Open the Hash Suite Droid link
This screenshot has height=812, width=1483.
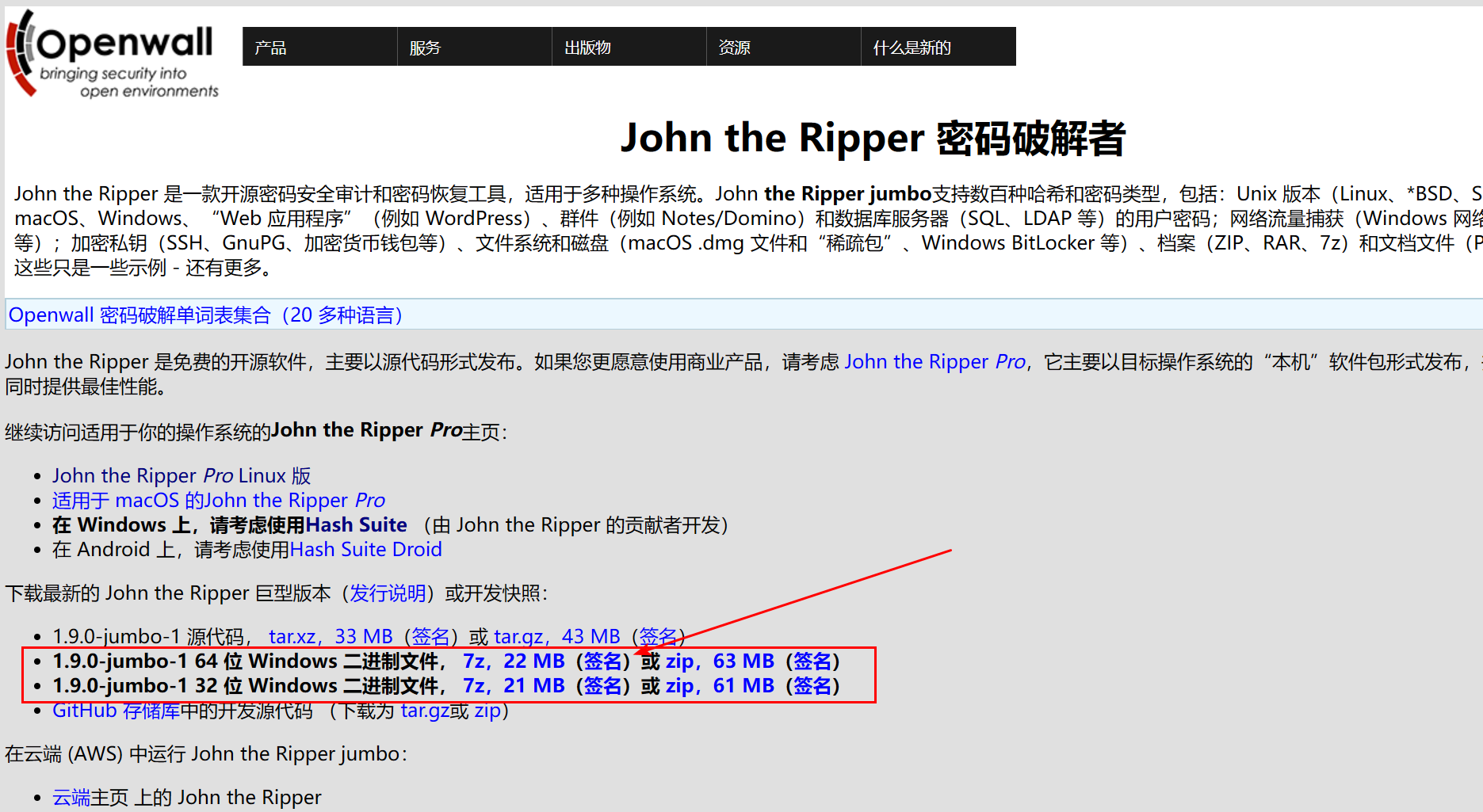[366, 549]
